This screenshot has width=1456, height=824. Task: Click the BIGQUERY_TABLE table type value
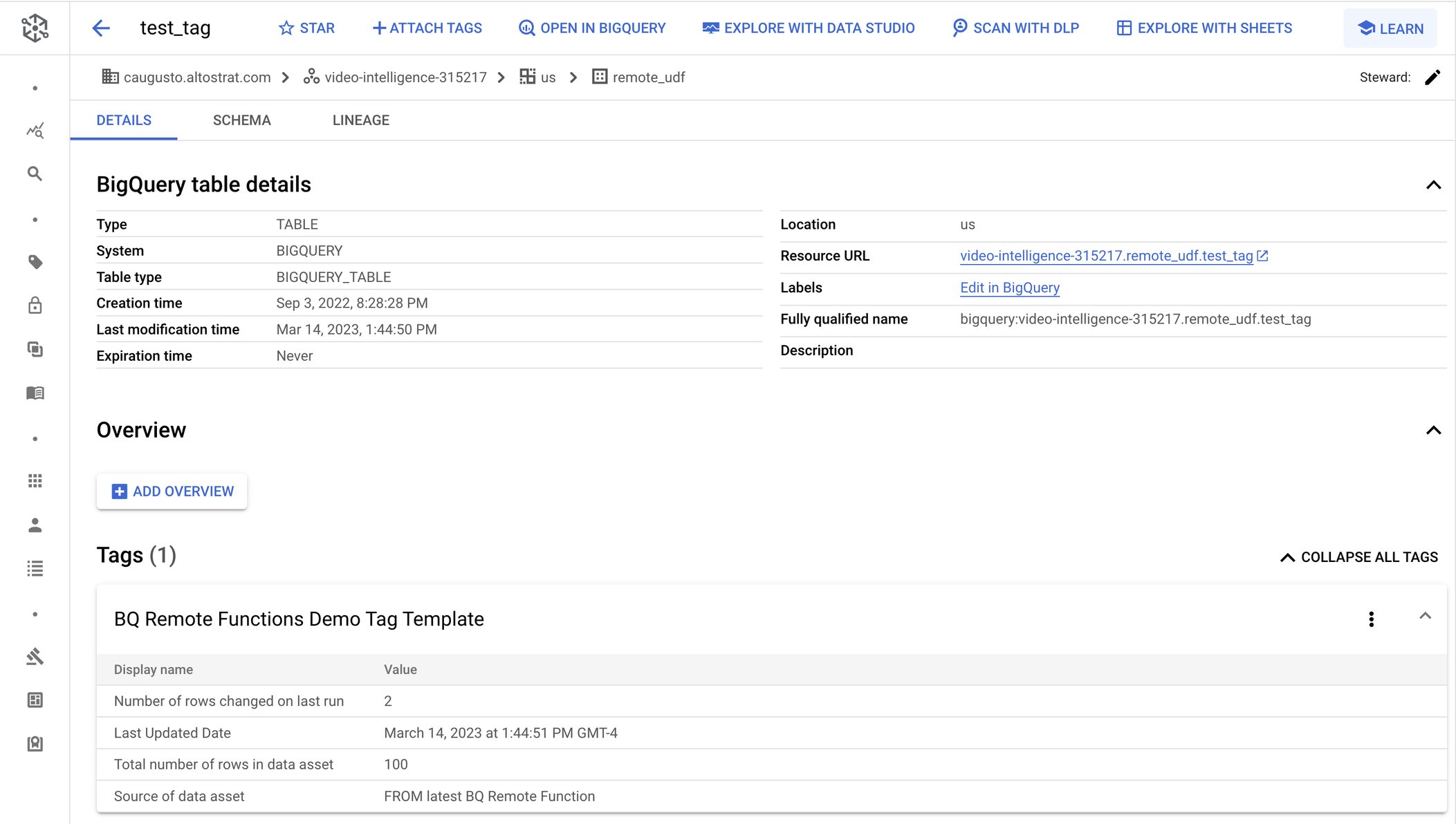click(333, 277)
